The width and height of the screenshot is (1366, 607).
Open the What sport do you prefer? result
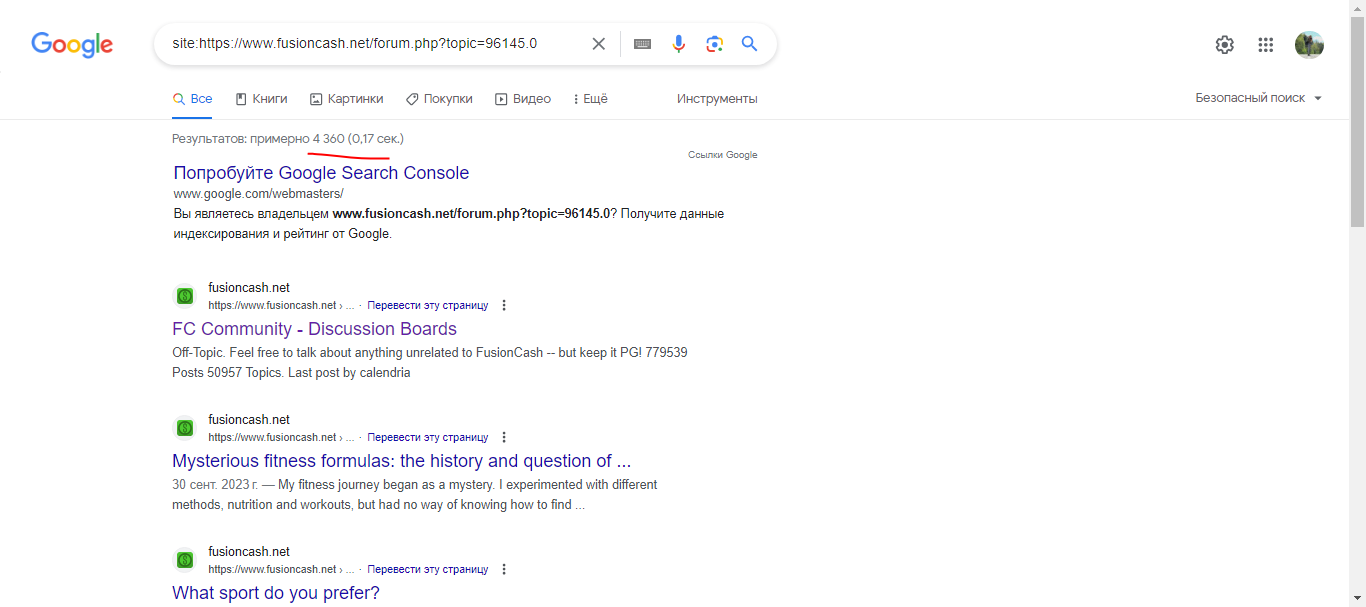coord(276,593)
